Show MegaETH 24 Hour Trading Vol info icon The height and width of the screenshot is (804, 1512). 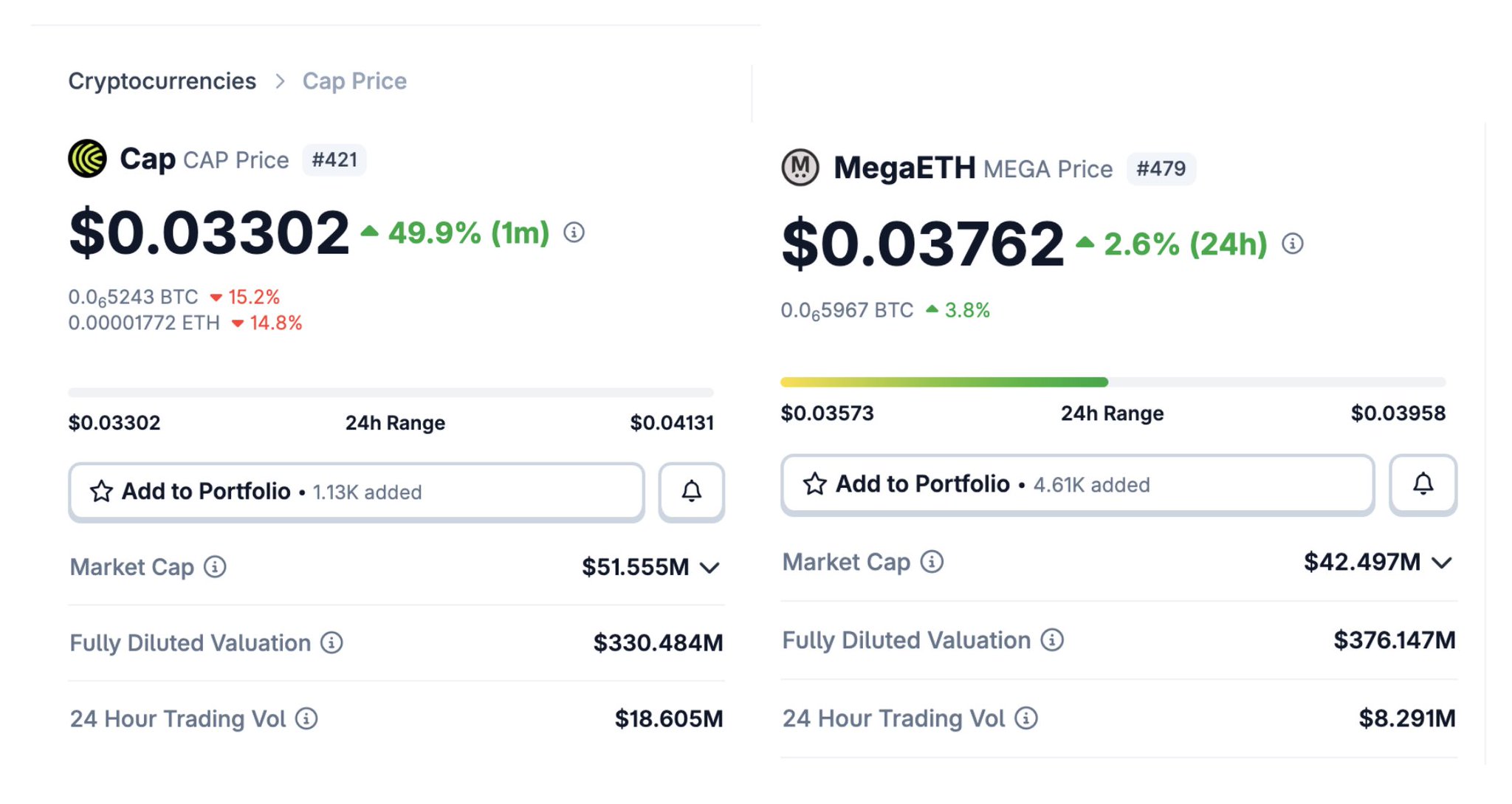[x=1026, y=718]
